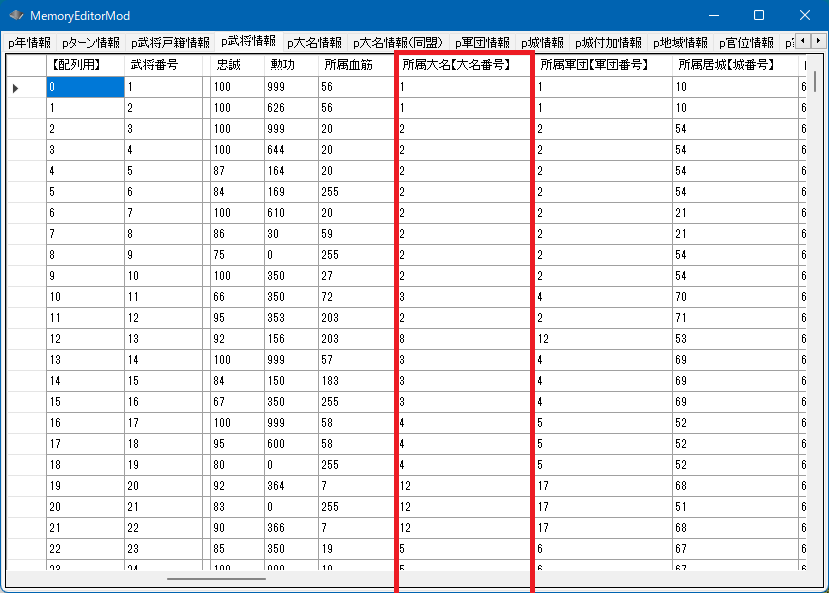
Task: Minimize the MemoryEditorMod window
Action: coord(712,16)
